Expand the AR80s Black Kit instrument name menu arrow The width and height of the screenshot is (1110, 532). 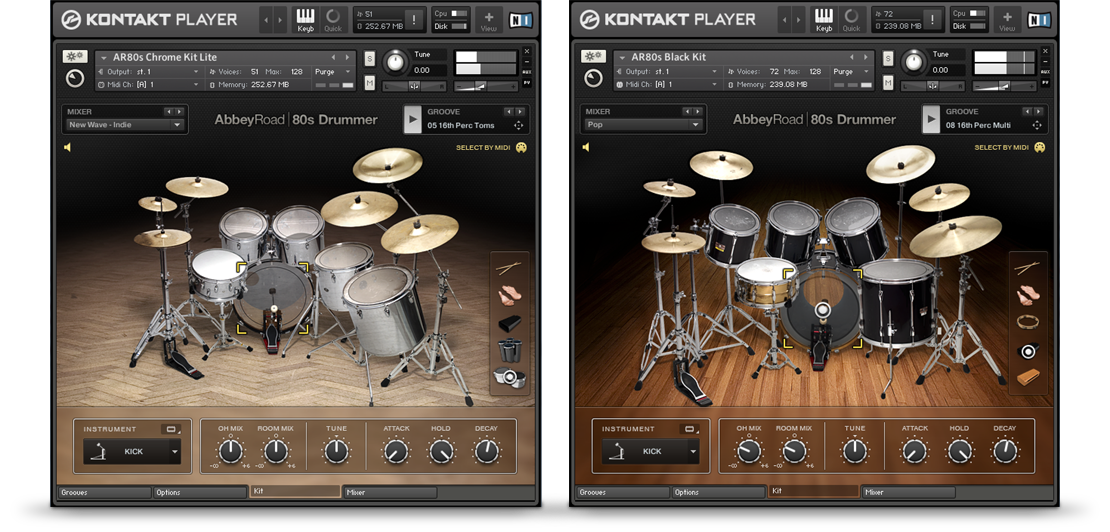coord(622,57)
